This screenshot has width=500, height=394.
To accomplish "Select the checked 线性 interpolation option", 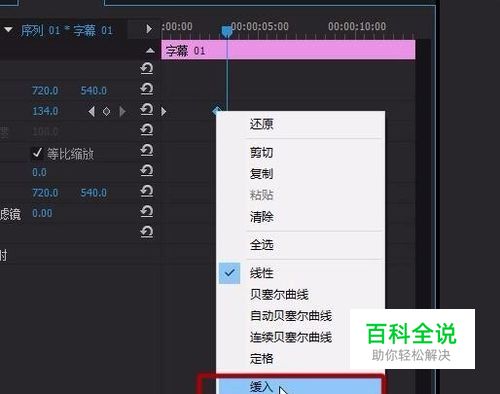I will [300, 273].
